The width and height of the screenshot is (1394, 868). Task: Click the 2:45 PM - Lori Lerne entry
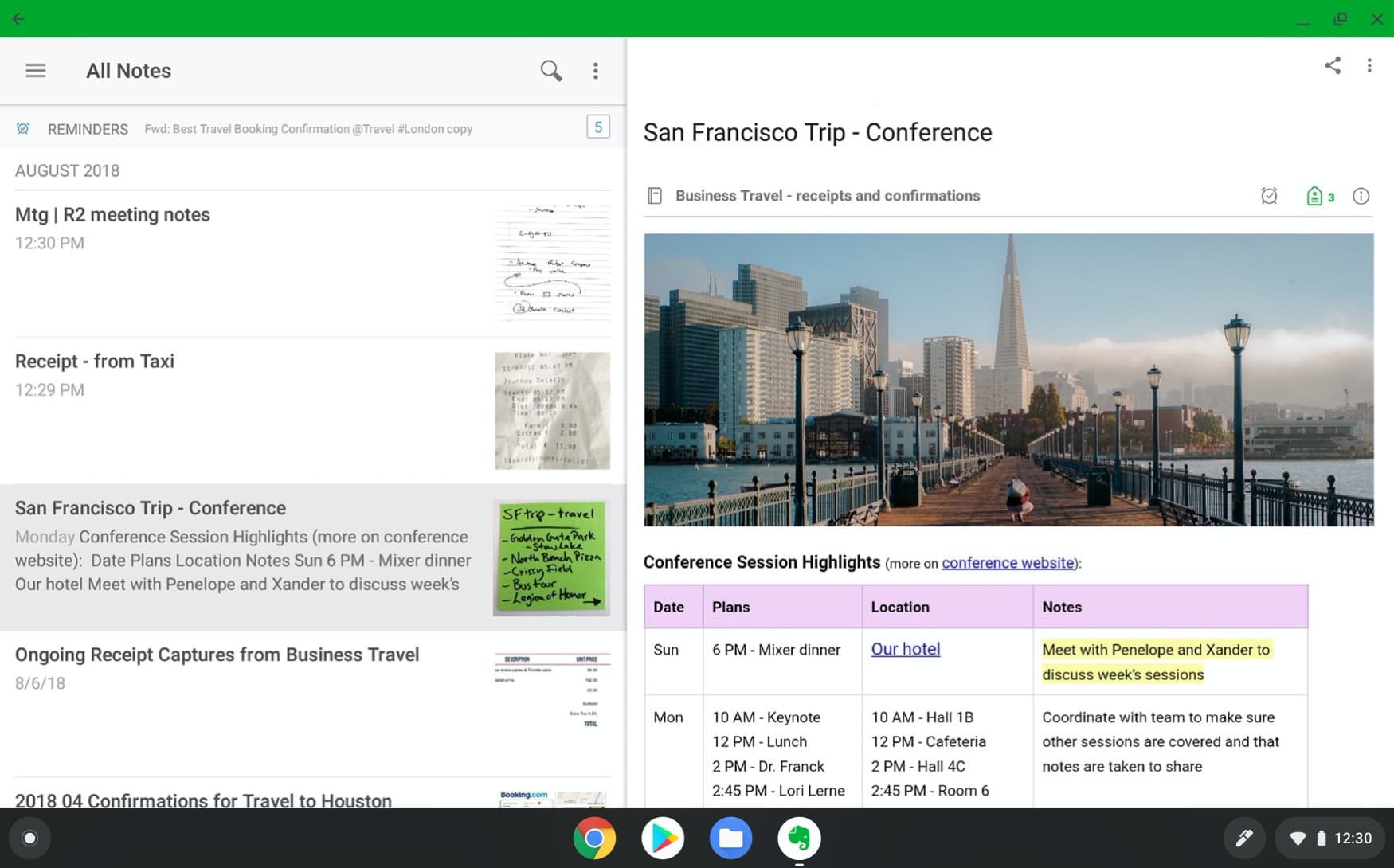(778, 791)
